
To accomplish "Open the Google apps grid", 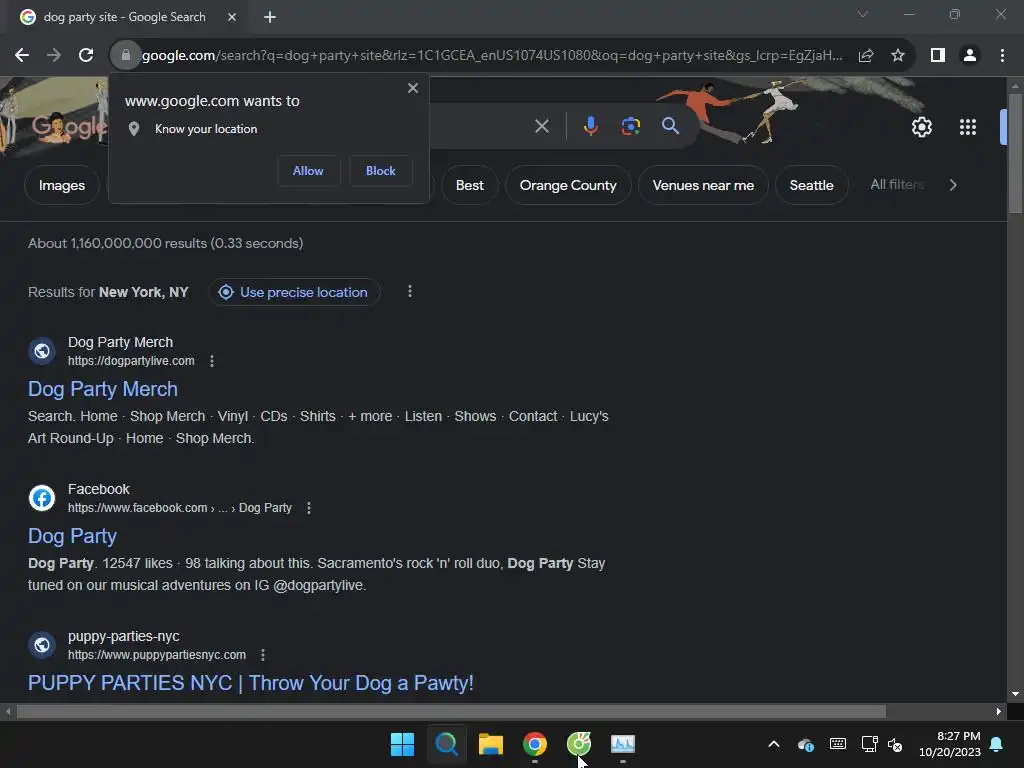I will pos(968,127).
